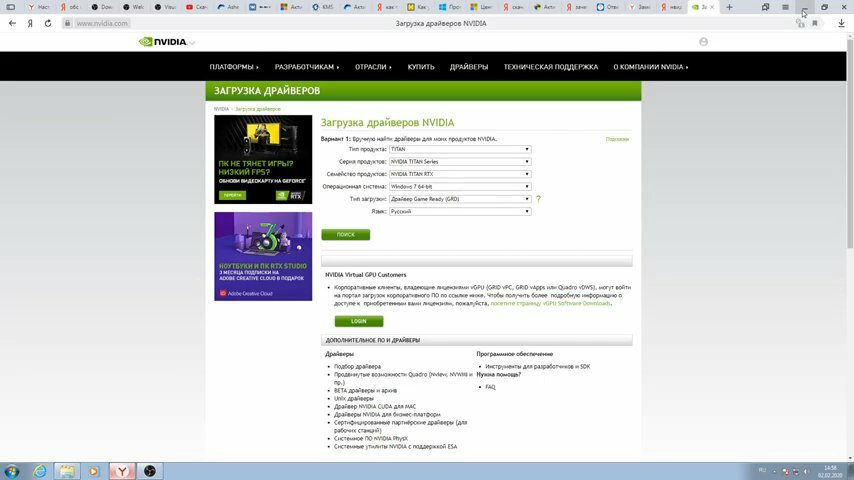The height and width of the screenshot is (480, 854).
Task: Launch Internet Explorer from the taskbar
Action: click(x=40, y=471)
